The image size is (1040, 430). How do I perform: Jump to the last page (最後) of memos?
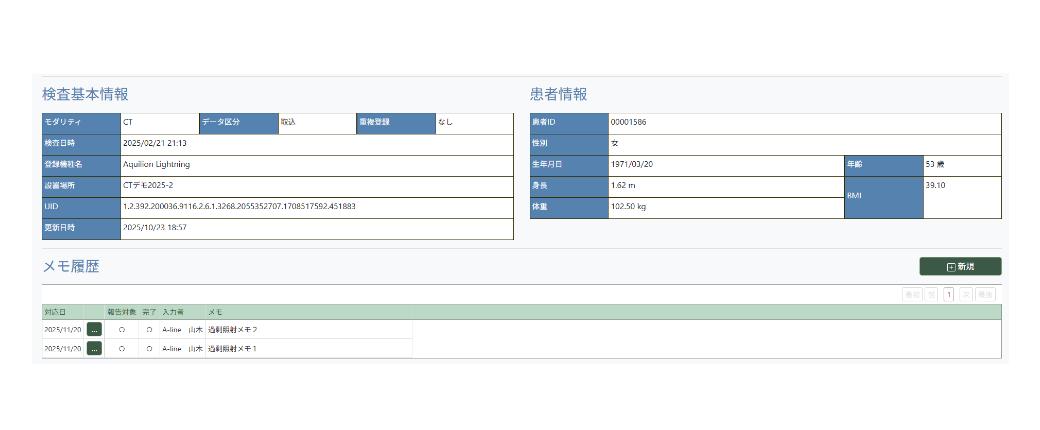[986, 294]
